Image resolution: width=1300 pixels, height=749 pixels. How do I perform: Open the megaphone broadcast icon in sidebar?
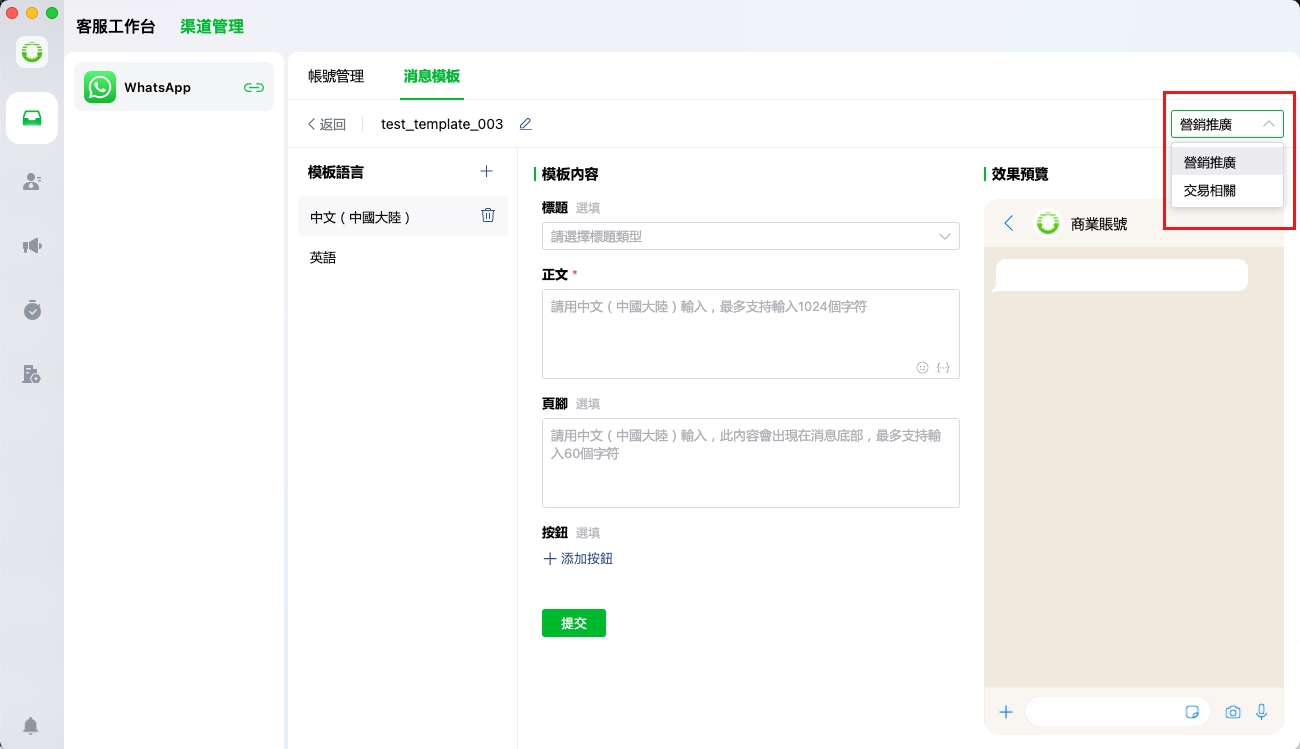(32, 246)
